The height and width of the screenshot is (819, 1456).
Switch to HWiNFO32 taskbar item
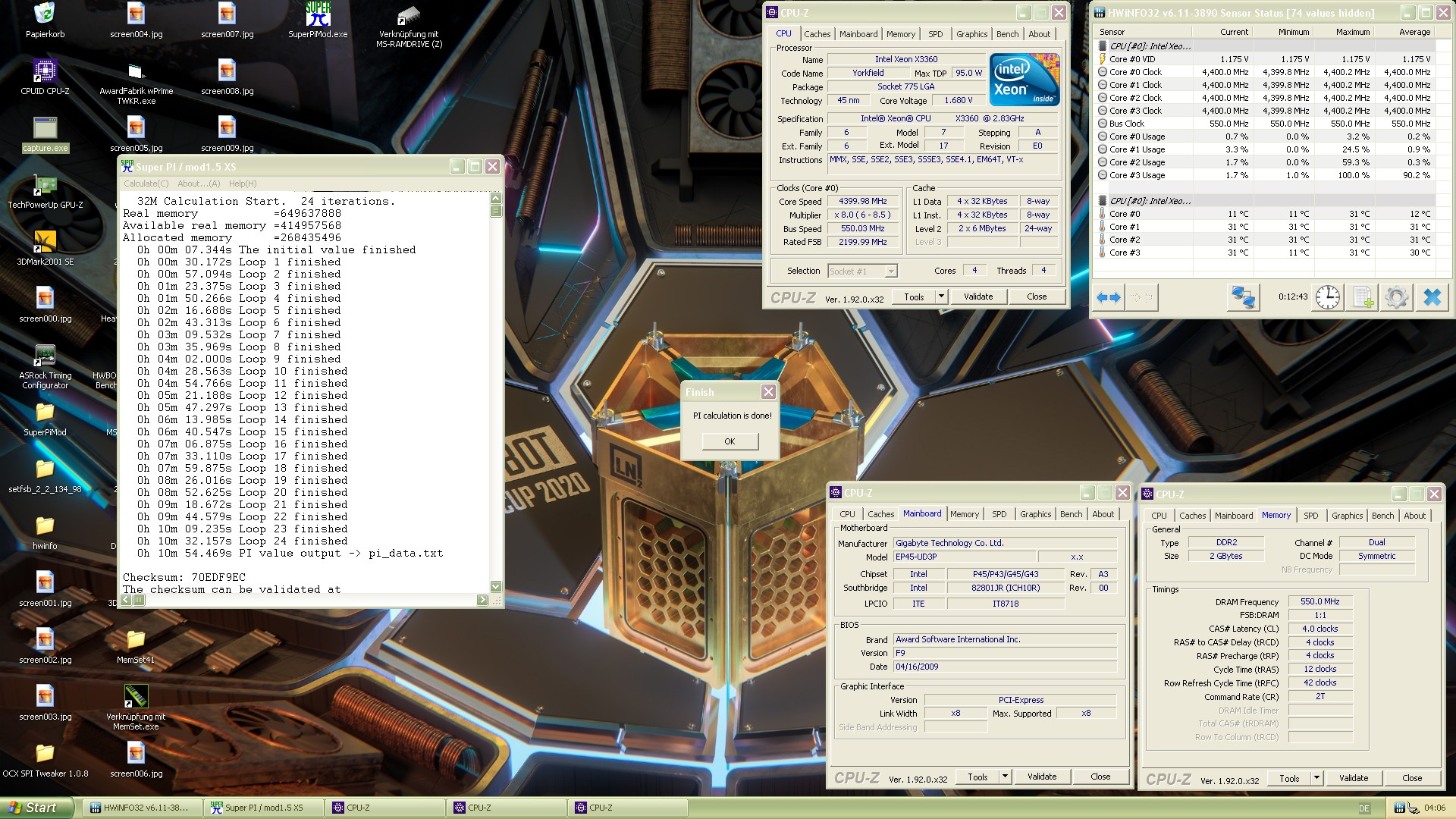[143, 808]
